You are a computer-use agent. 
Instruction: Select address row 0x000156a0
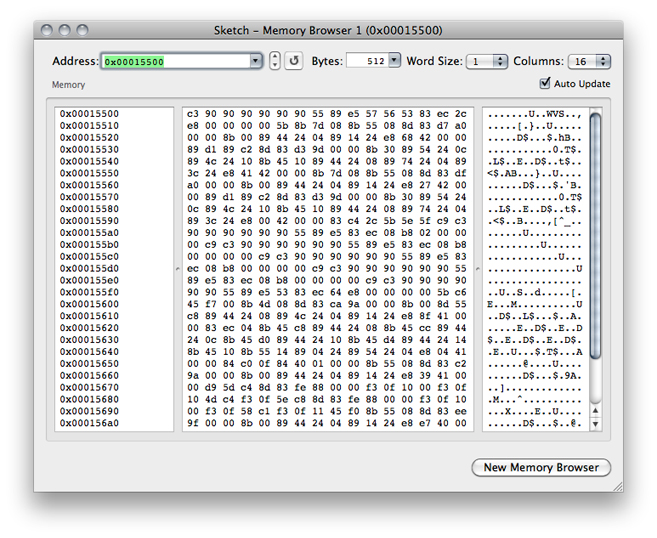pos(89,423)
